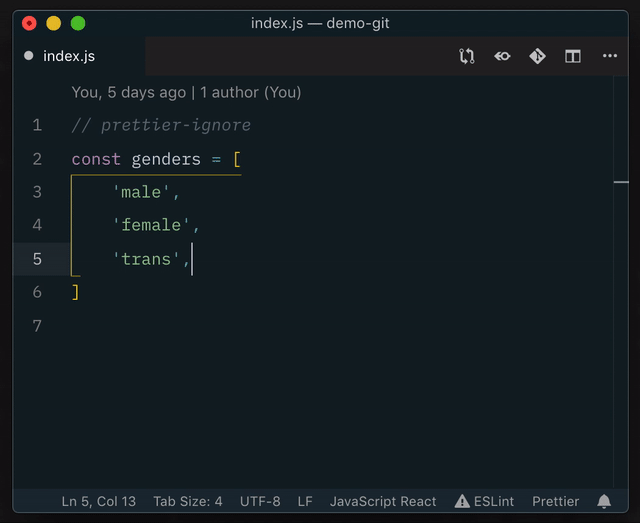Click line number 2 in the gutter
The width and height of the screenshot is (640, 523).
tap(37, 159)
